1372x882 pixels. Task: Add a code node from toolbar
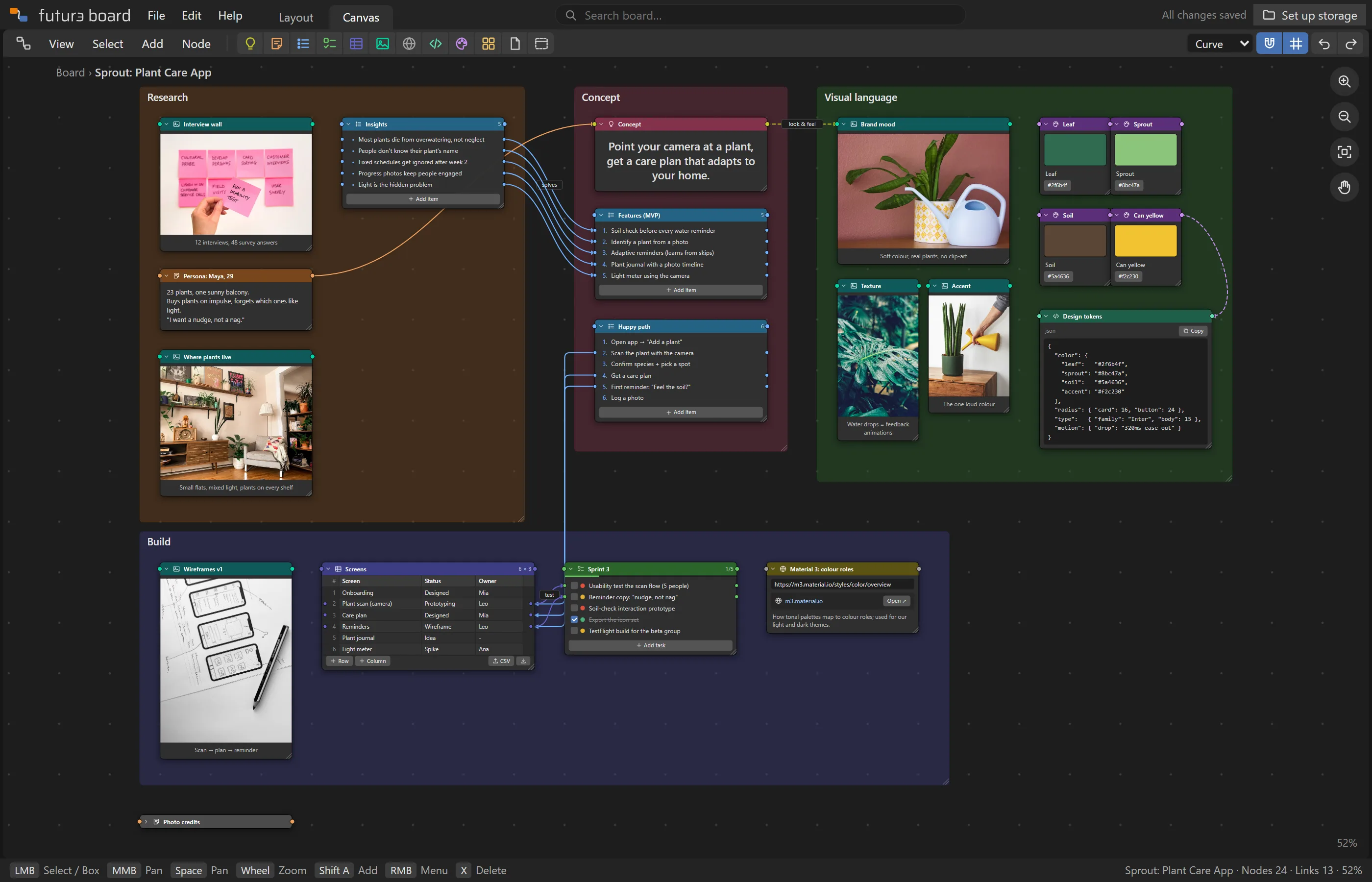[435, 44]
